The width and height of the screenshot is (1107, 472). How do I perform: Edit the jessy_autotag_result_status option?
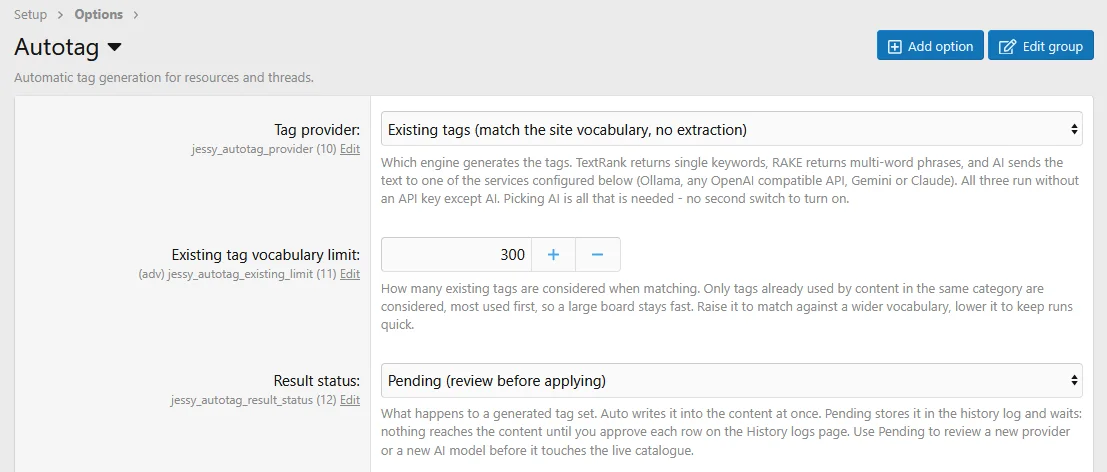pyautogui.click(x=350, y=400)
